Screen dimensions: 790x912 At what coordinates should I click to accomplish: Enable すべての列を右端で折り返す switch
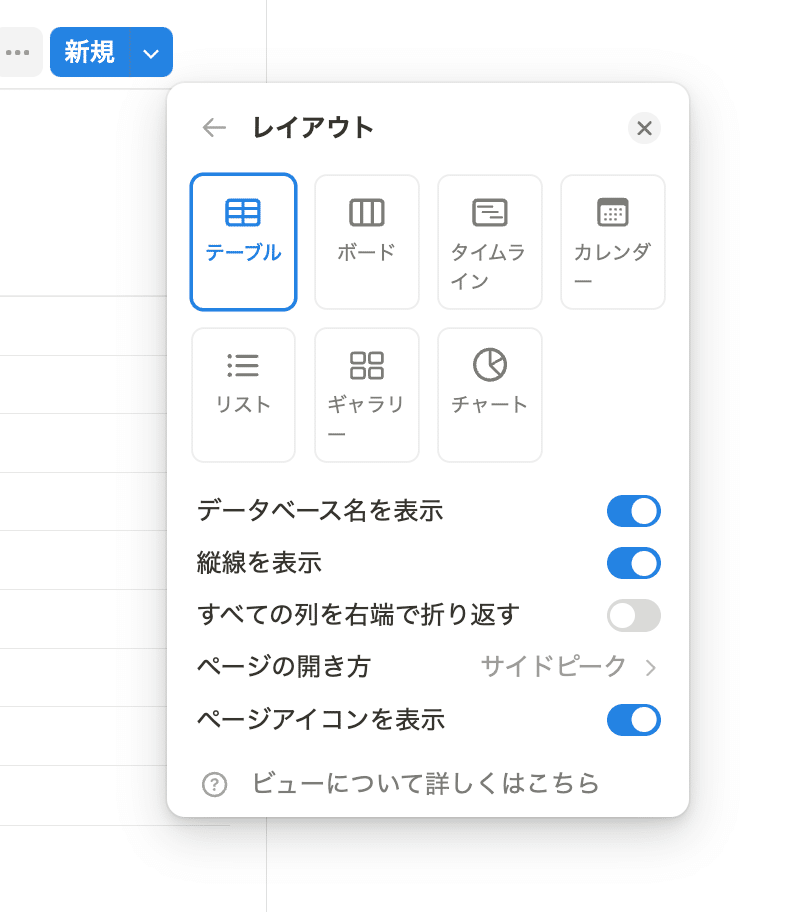[x=634, y=615]
